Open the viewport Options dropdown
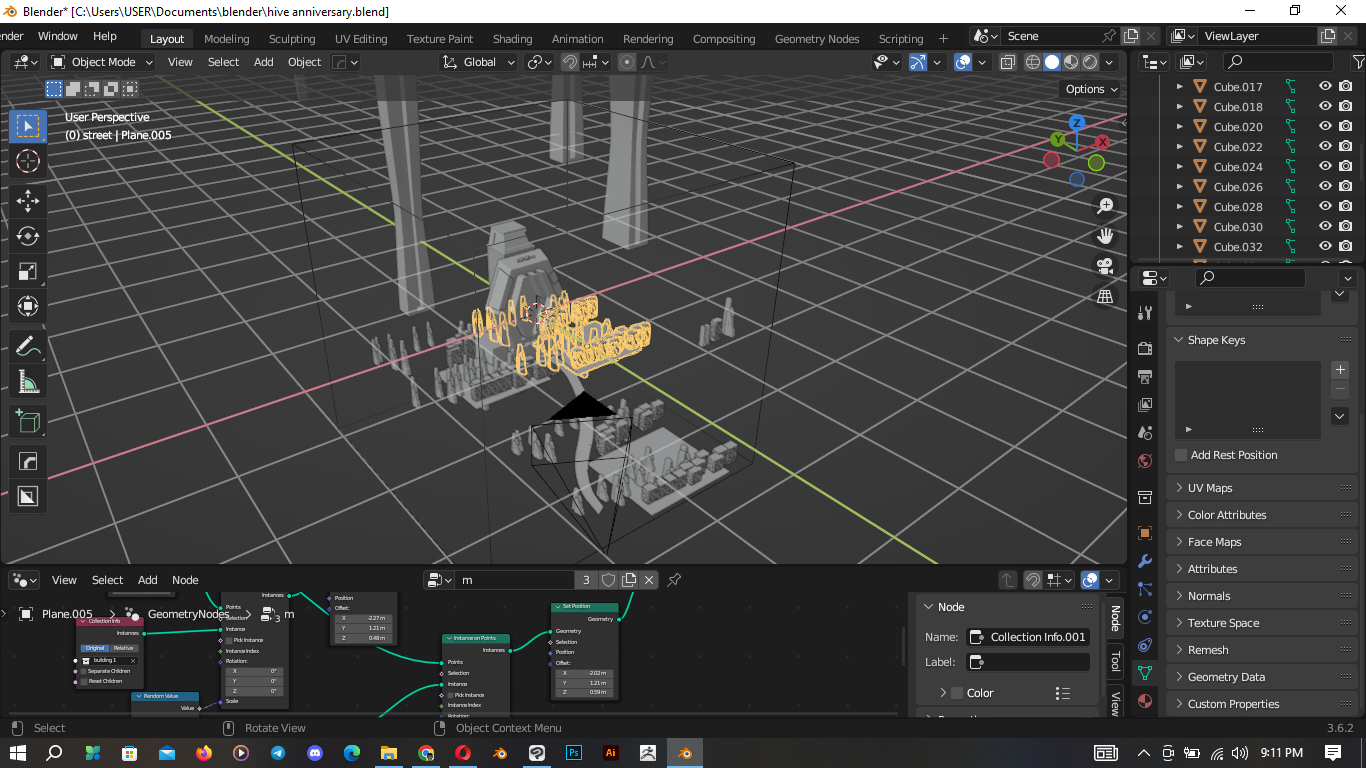The image size is (1366, 768). [x=1091, y=89]
